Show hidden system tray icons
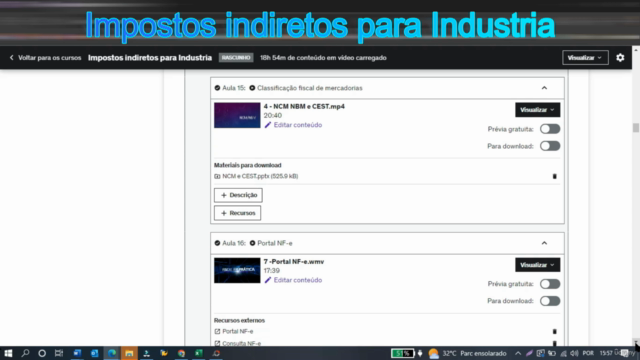This screenshot has width=640, height=360. coord(518,353)
